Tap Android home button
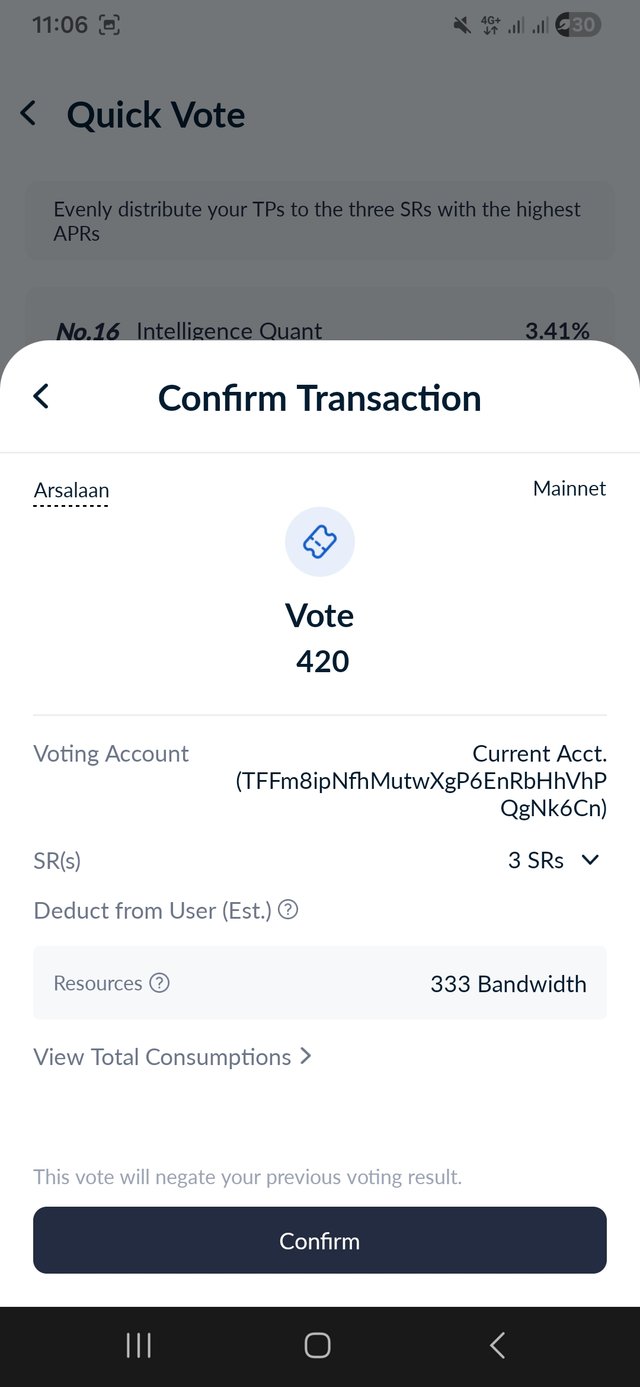 pyautogui.click(x=318, y=1345)
